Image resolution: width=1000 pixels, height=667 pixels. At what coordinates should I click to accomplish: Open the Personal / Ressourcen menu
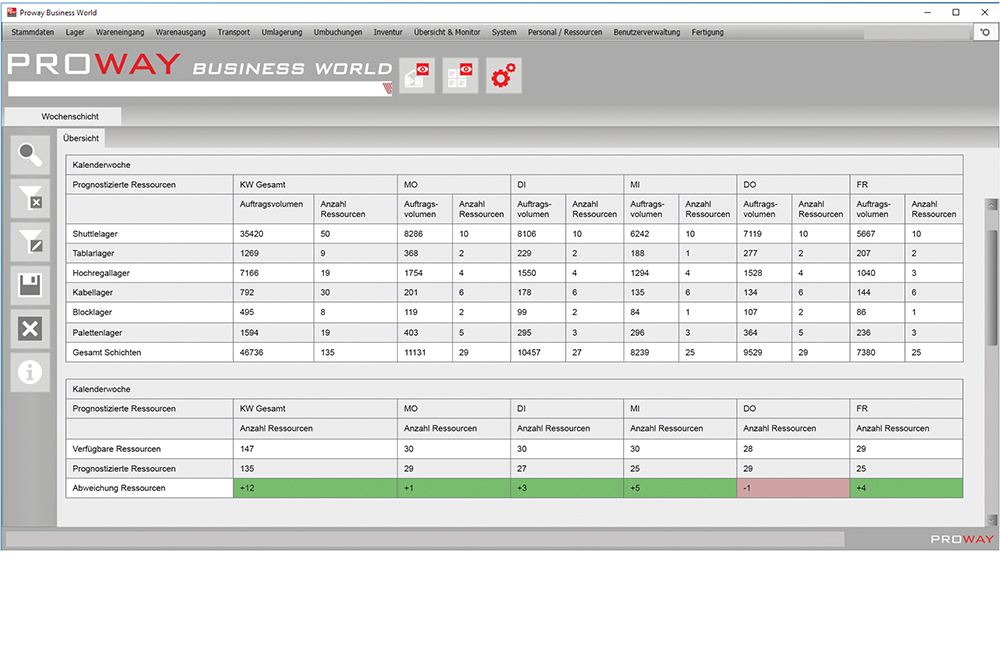click(x=565, y=32)
